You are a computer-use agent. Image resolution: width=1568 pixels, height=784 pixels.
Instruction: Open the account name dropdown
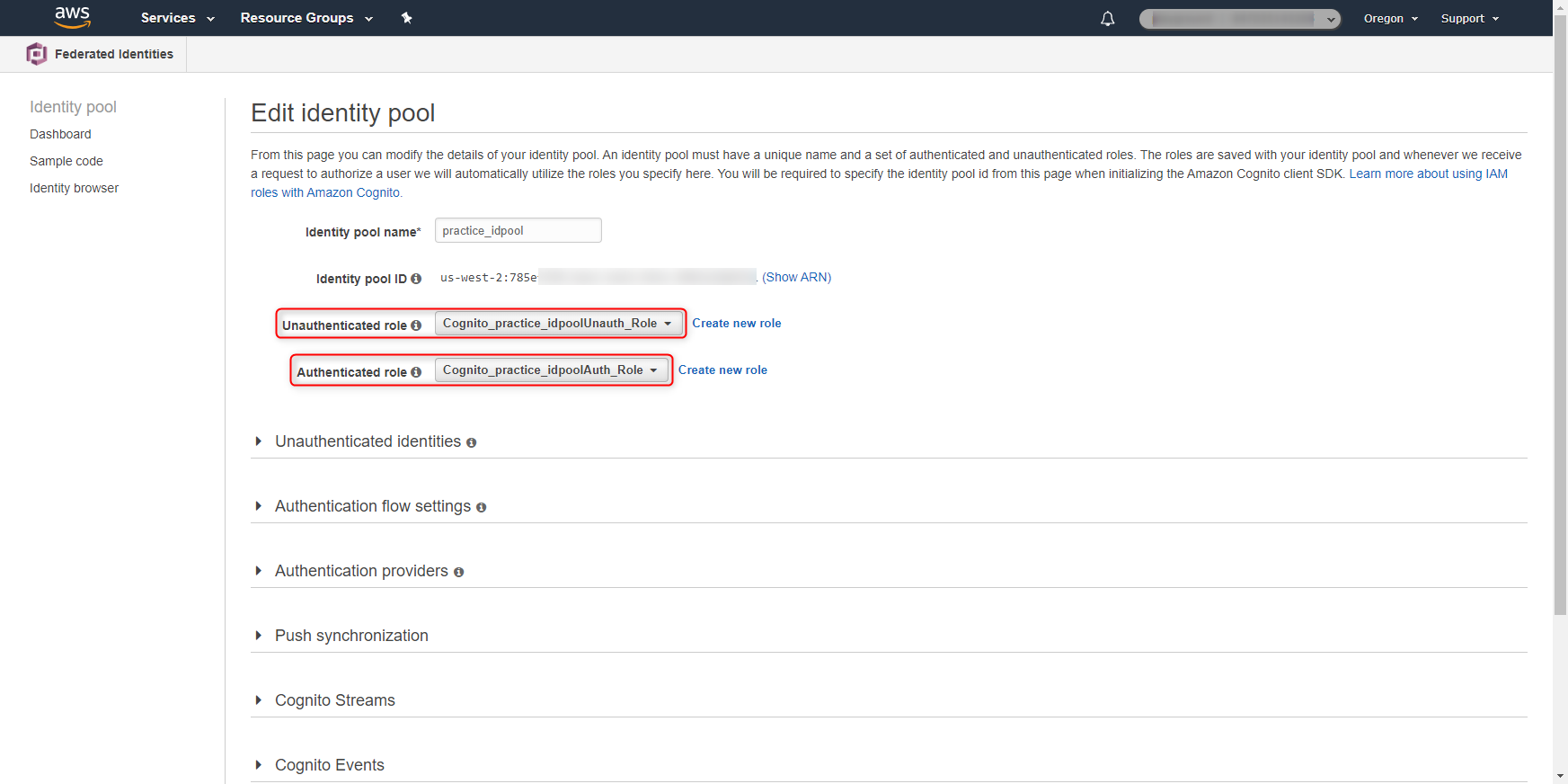pyautogui.click(x=1239, y=19)
